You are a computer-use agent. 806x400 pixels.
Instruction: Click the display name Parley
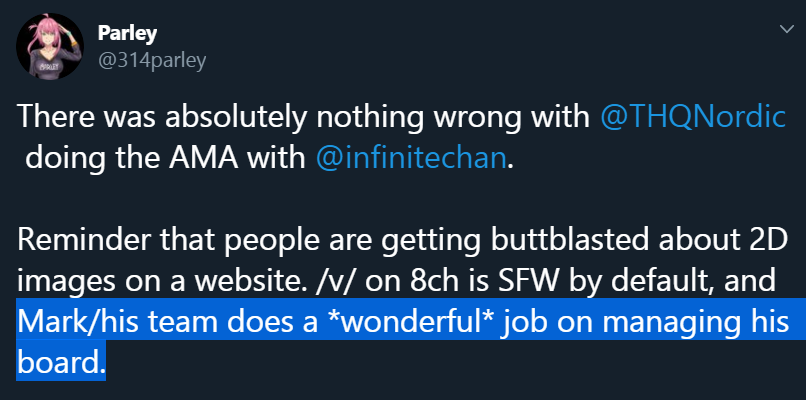[127, 34]
